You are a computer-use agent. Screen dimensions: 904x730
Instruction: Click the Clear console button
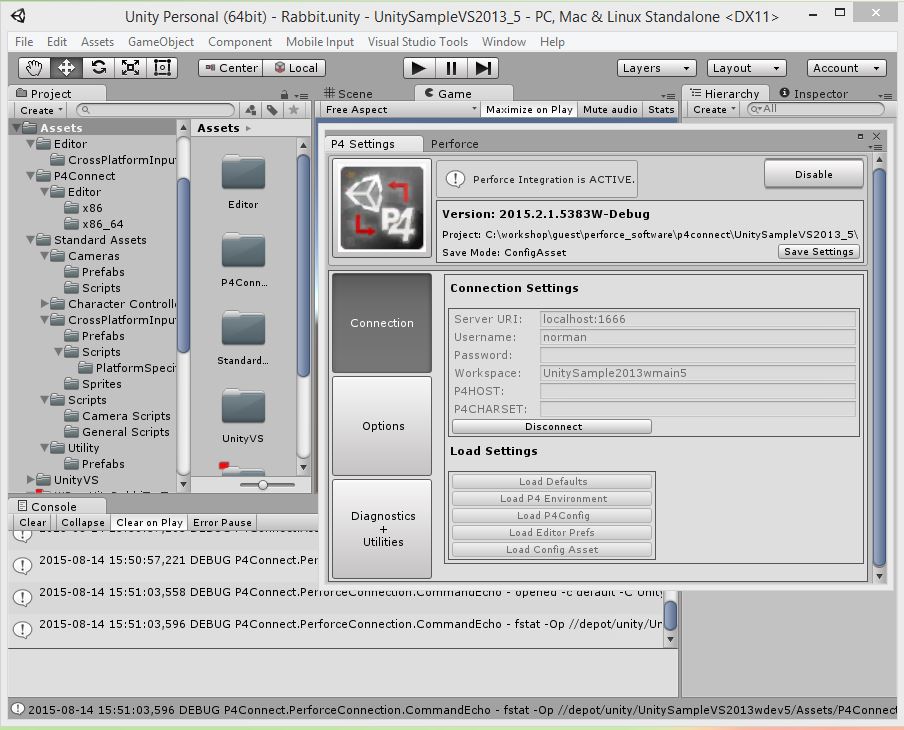(x=32, y=522)
